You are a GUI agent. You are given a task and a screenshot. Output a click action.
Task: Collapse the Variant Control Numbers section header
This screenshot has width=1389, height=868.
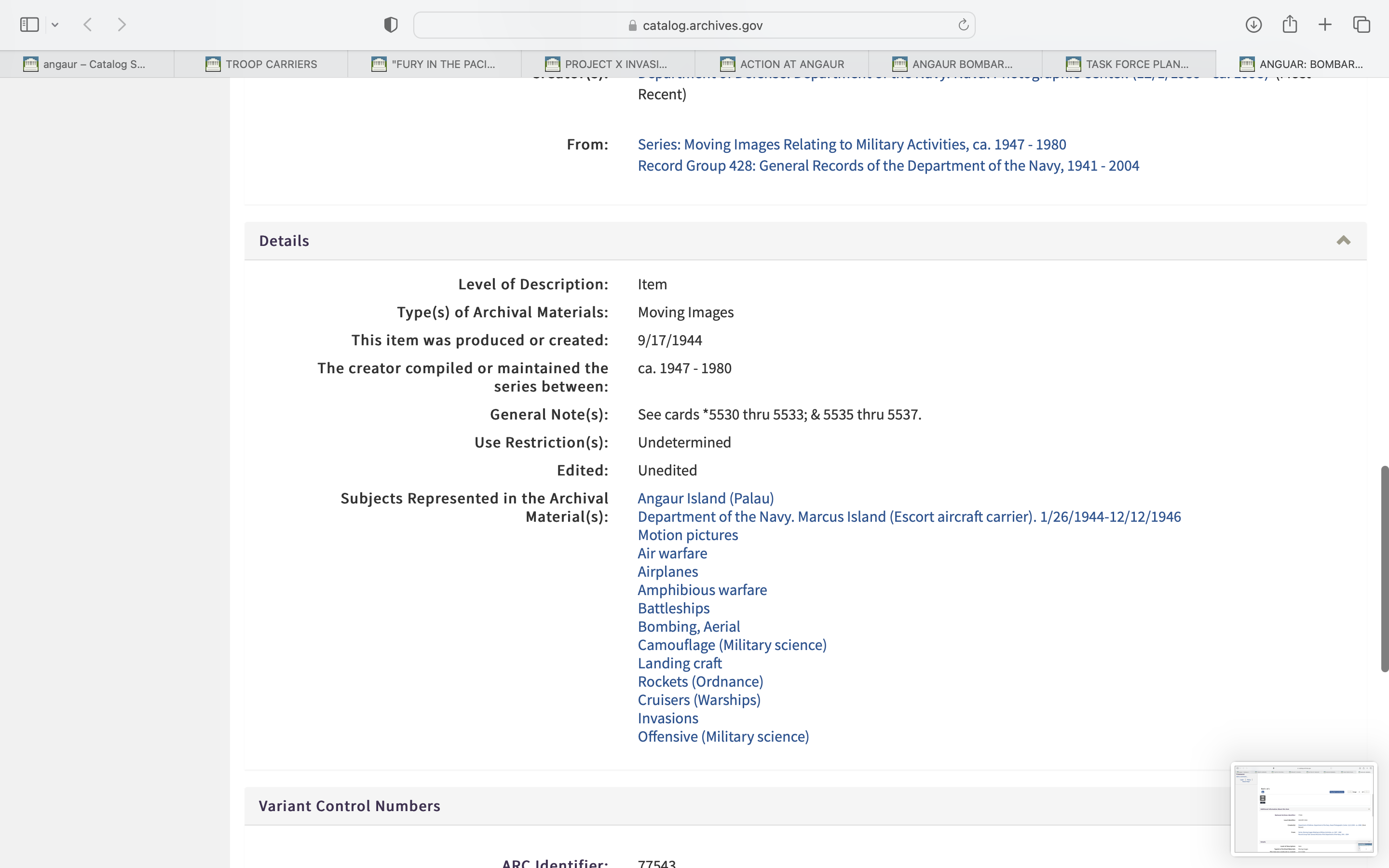[x=349, y=805]
